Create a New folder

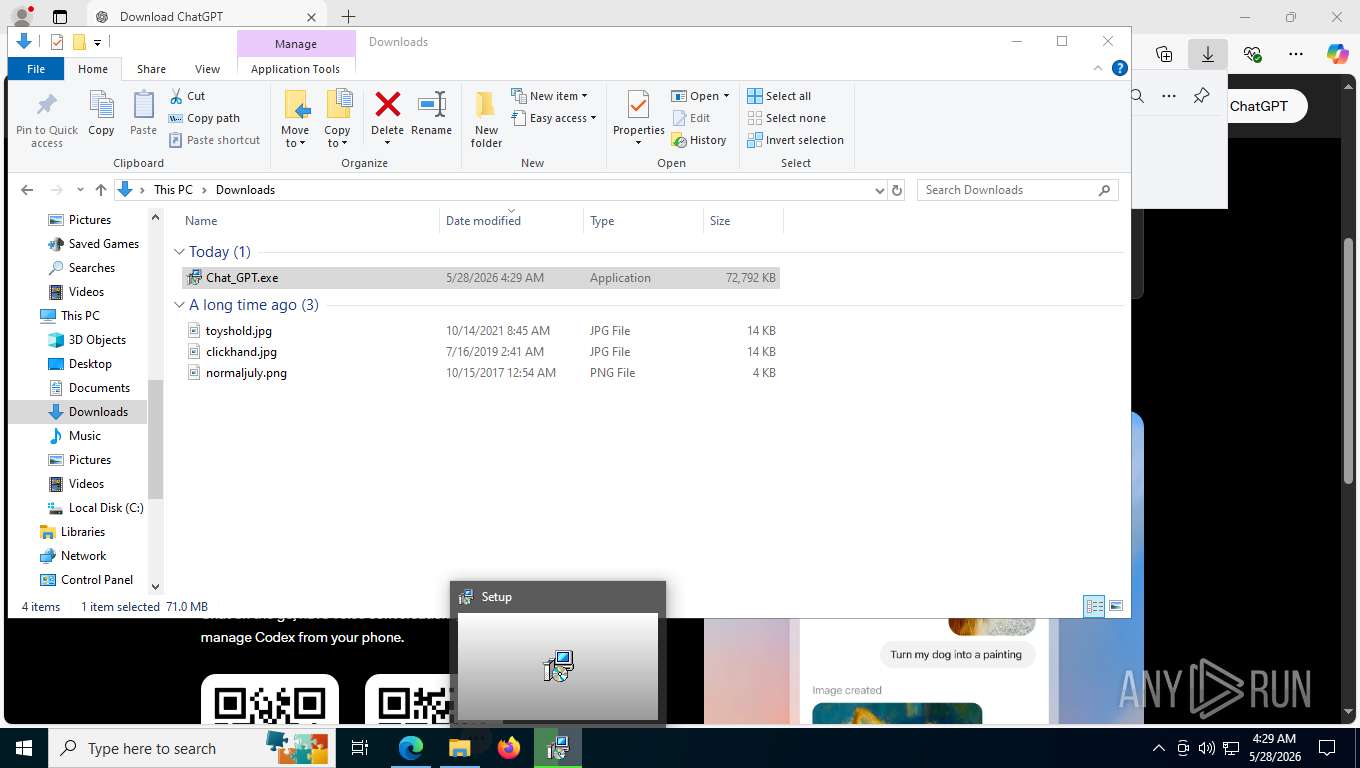coord(486,119)
